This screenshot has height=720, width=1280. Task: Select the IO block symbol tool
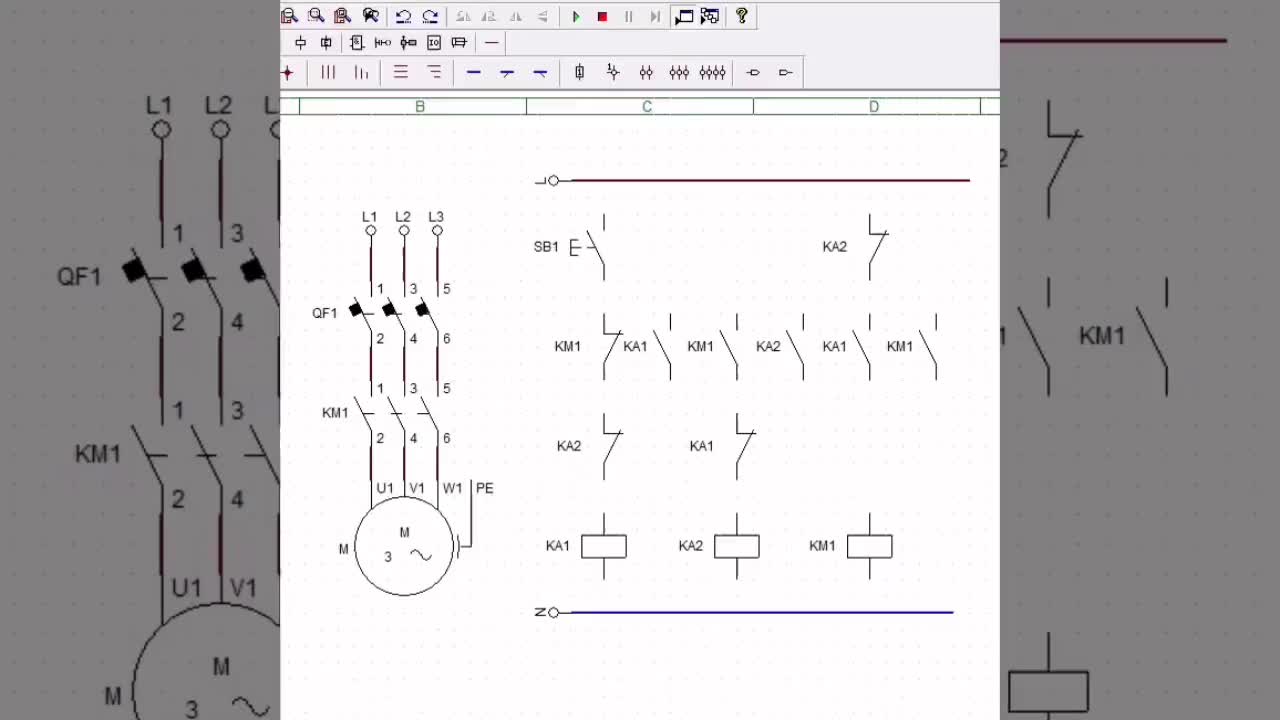434,42
